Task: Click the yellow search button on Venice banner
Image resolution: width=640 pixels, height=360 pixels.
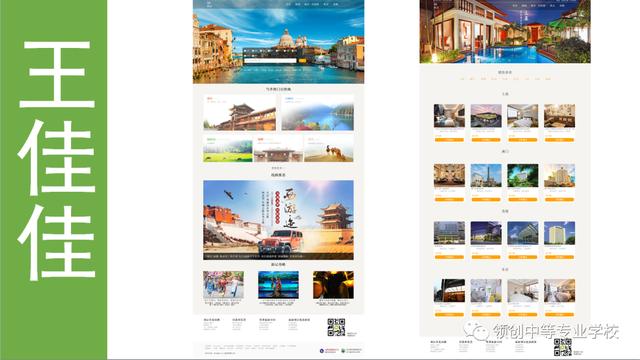Action: [302, 61]
